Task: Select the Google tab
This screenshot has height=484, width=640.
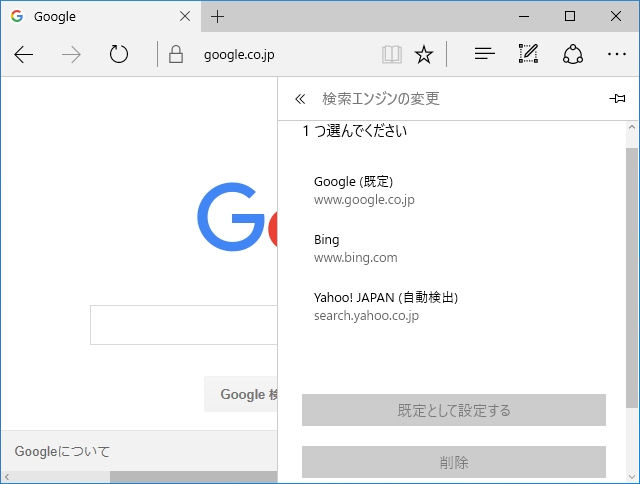Action: (100, 16)
